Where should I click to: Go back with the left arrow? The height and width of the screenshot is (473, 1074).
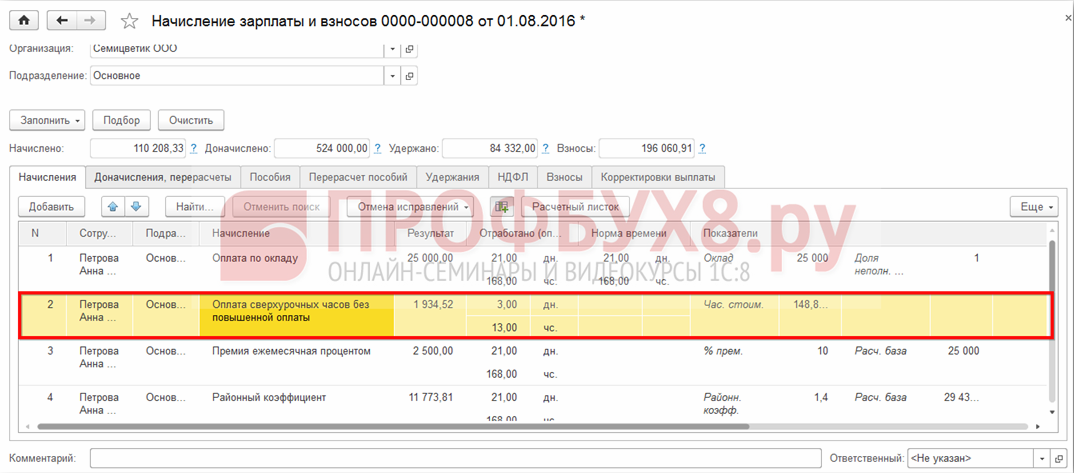(63, 20)
